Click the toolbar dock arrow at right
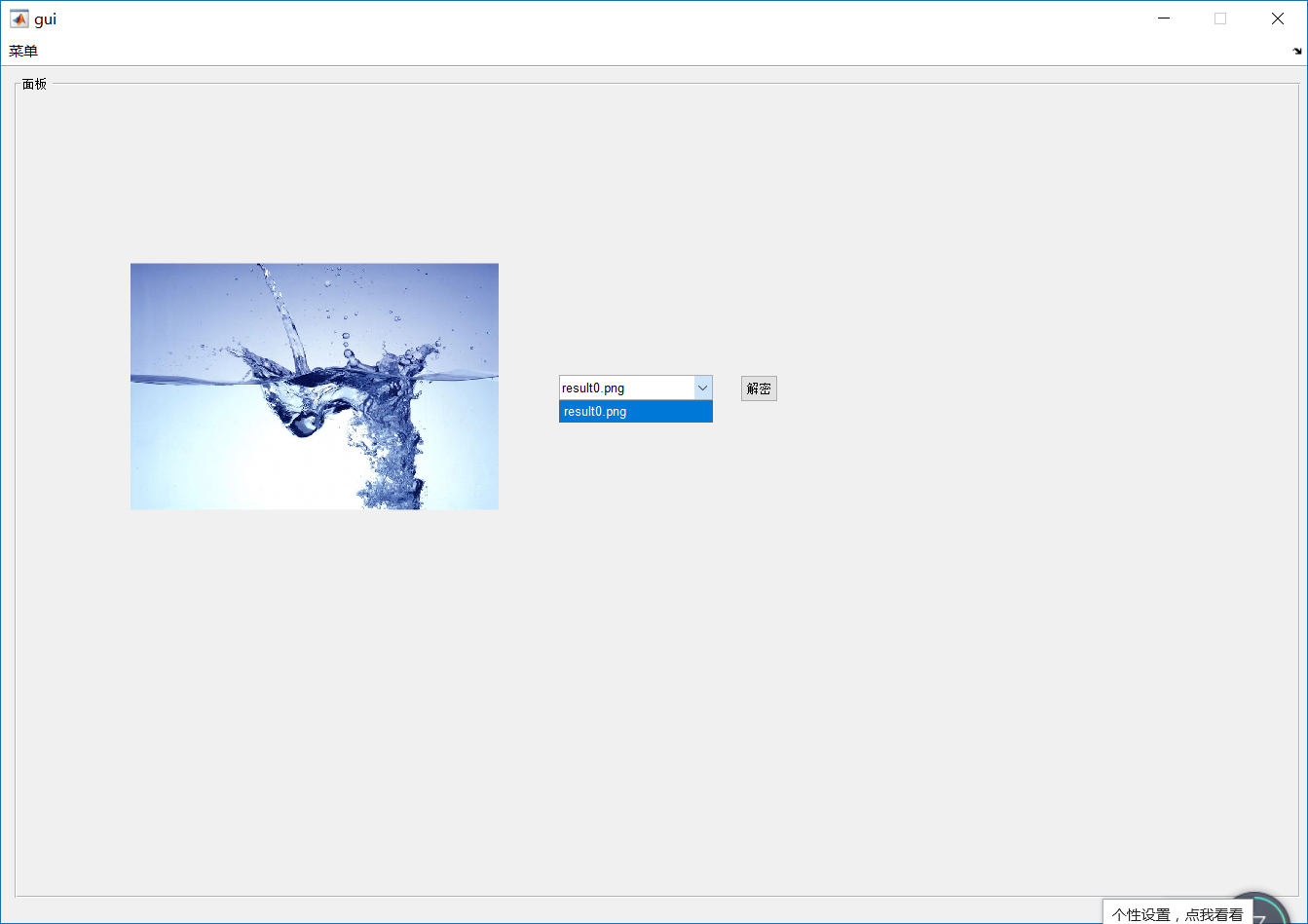This screenshot has width=1308, height=924. (x=1297, y=52)
